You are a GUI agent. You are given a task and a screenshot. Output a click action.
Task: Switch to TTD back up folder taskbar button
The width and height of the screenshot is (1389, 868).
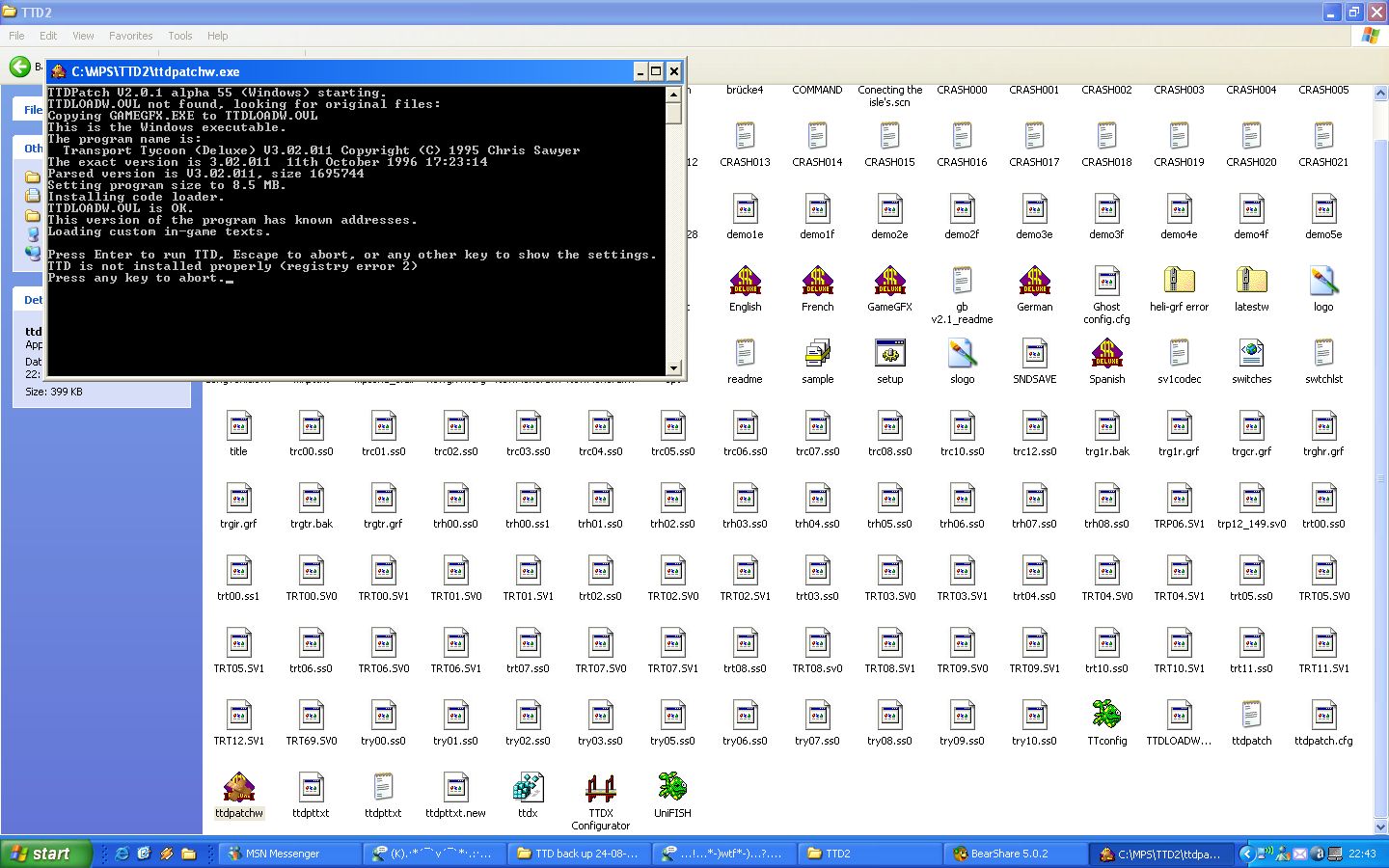click(579, 854)
